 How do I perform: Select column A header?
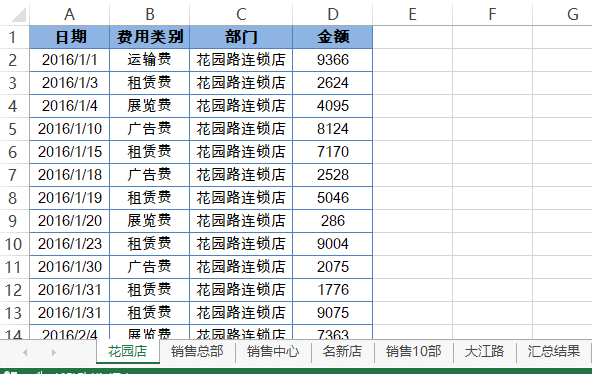(x=69, y=14)
